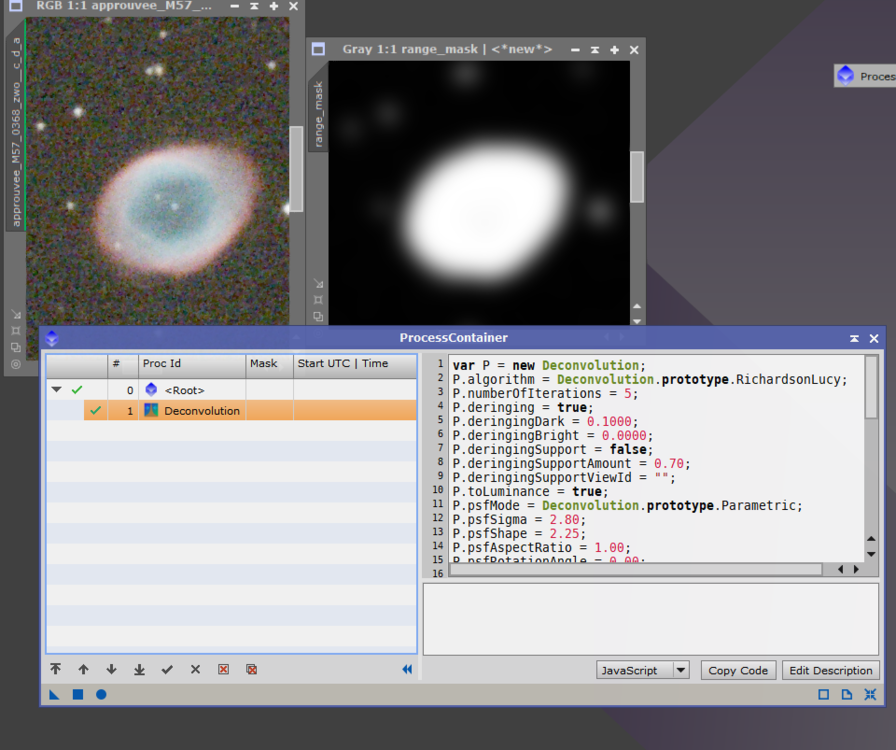
Task: Click the RGB image window vertical scrollbar
Action: click(x=296, y=169)
